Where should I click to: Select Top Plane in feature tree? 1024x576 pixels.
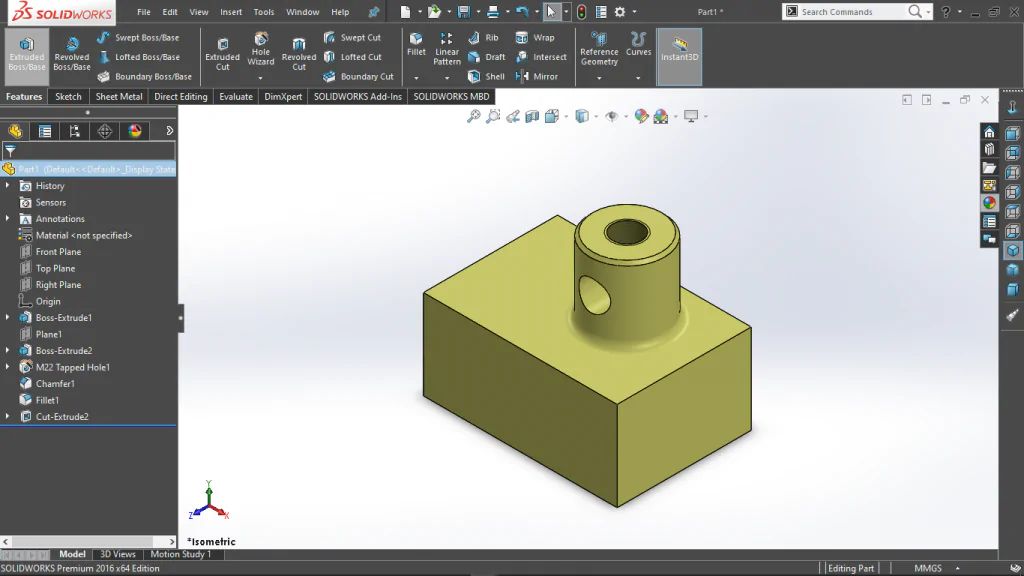[55, 268]
